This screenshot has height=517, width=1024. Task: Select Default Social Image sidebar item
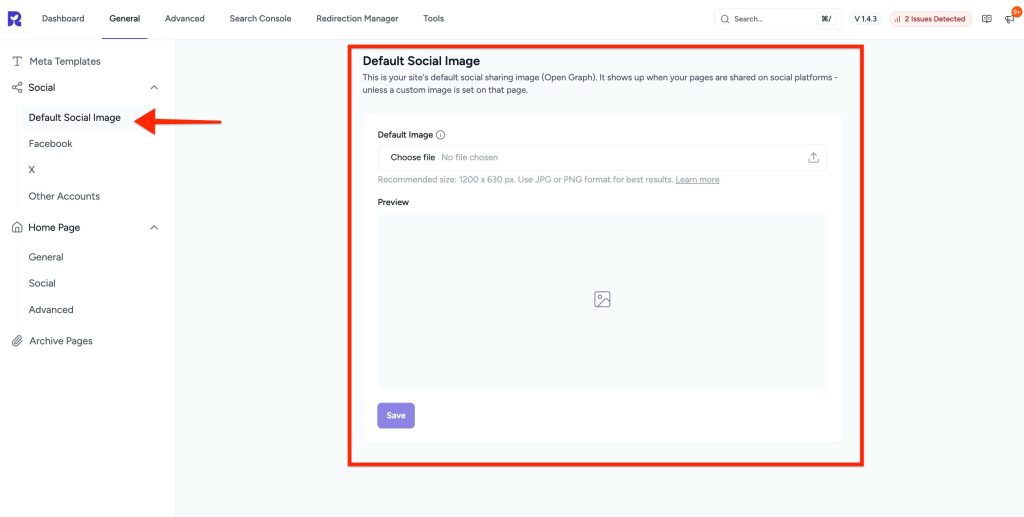pyautogui.click(x=74, y=118)
